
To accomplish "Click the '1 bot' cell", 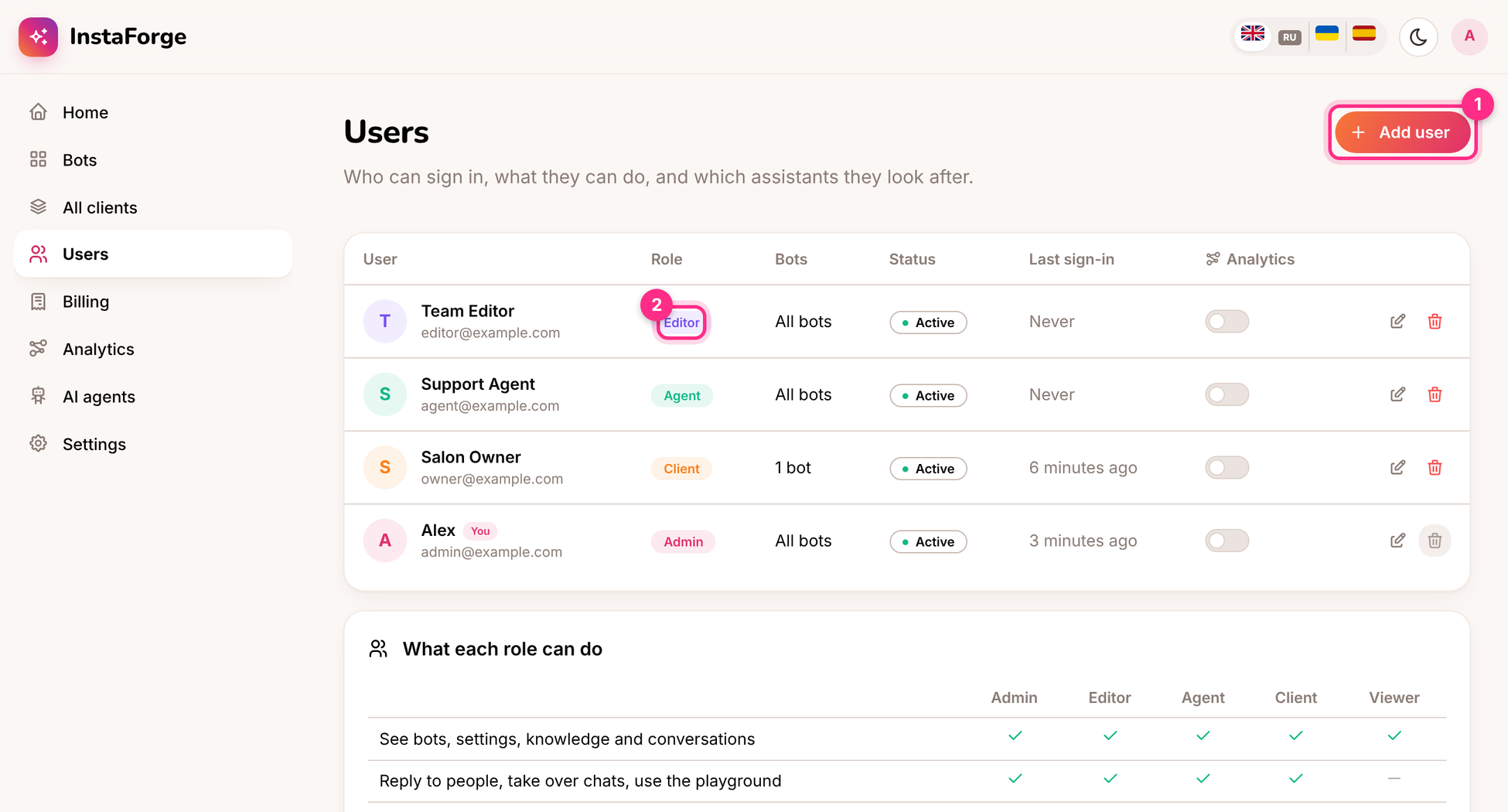I will tap(793, 468).
